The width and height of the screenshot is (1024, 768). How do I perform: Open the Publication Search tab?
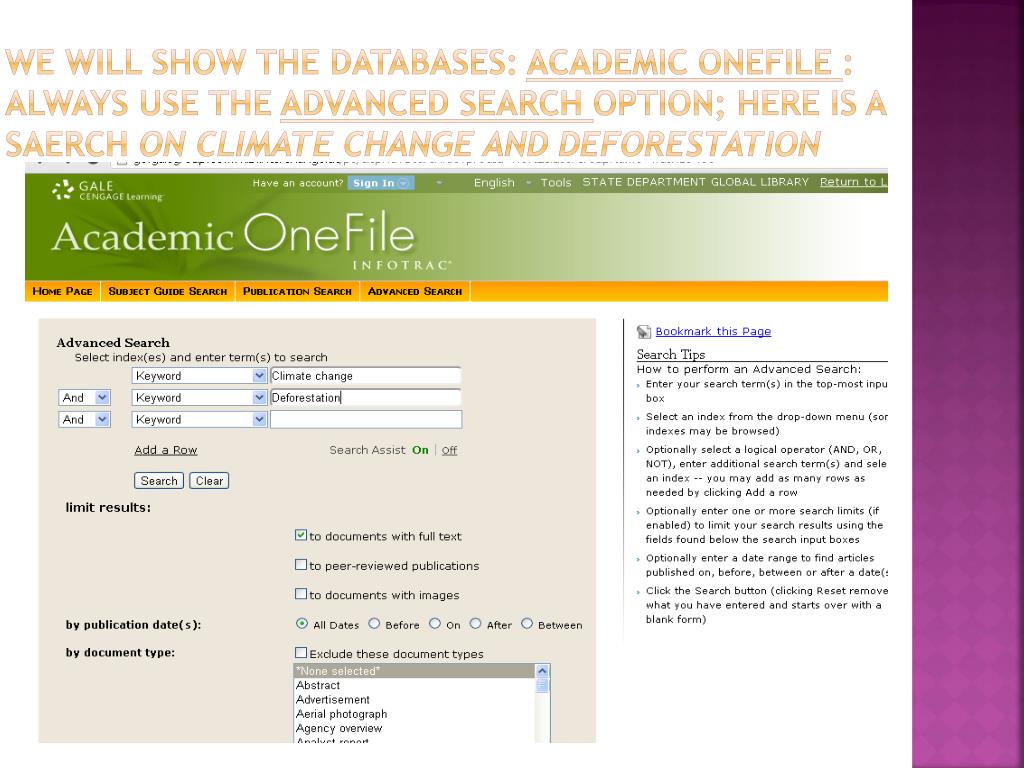click(297, 291)
